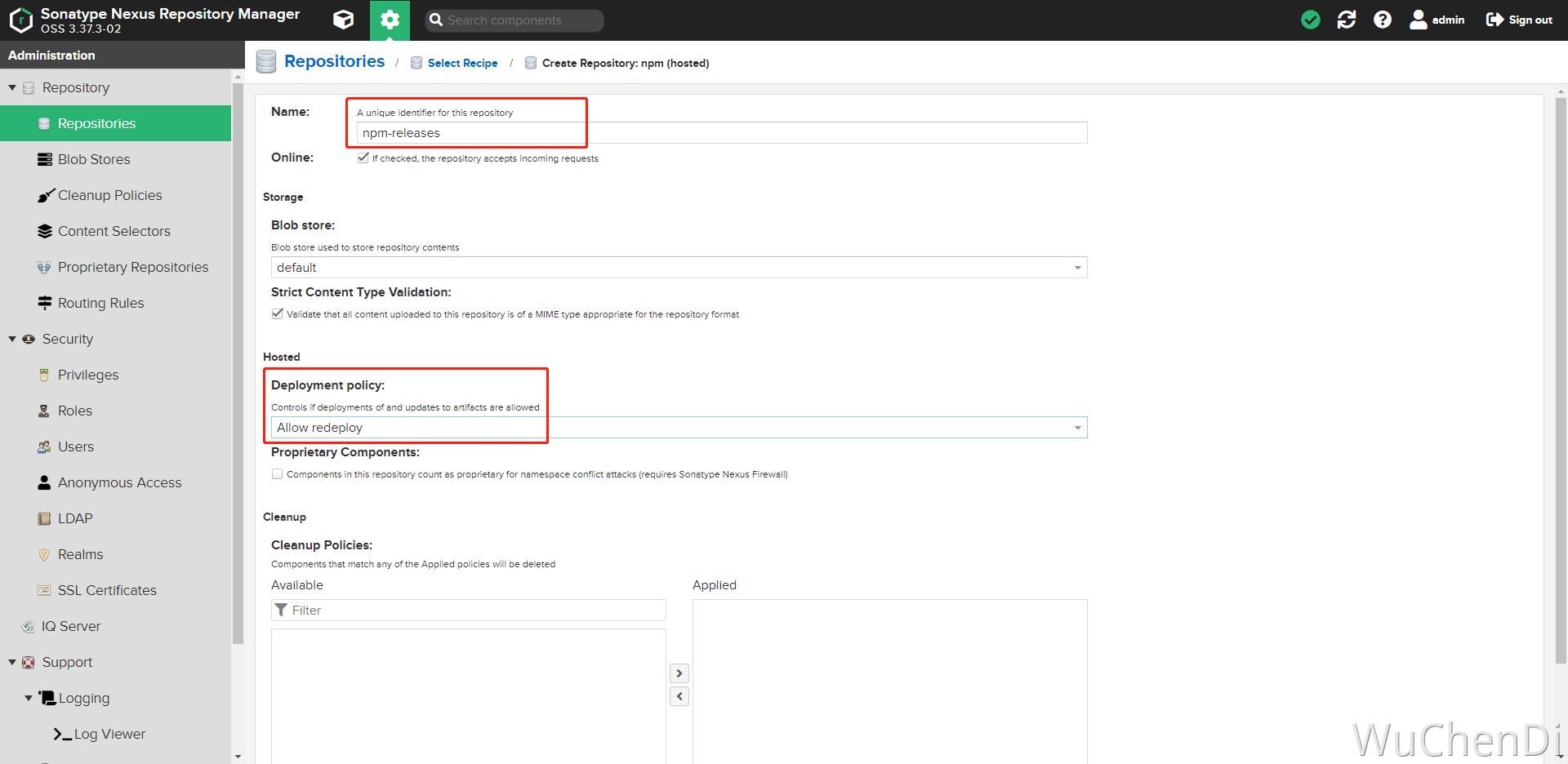Click the Privileges medal icon

tap(45, 375)
